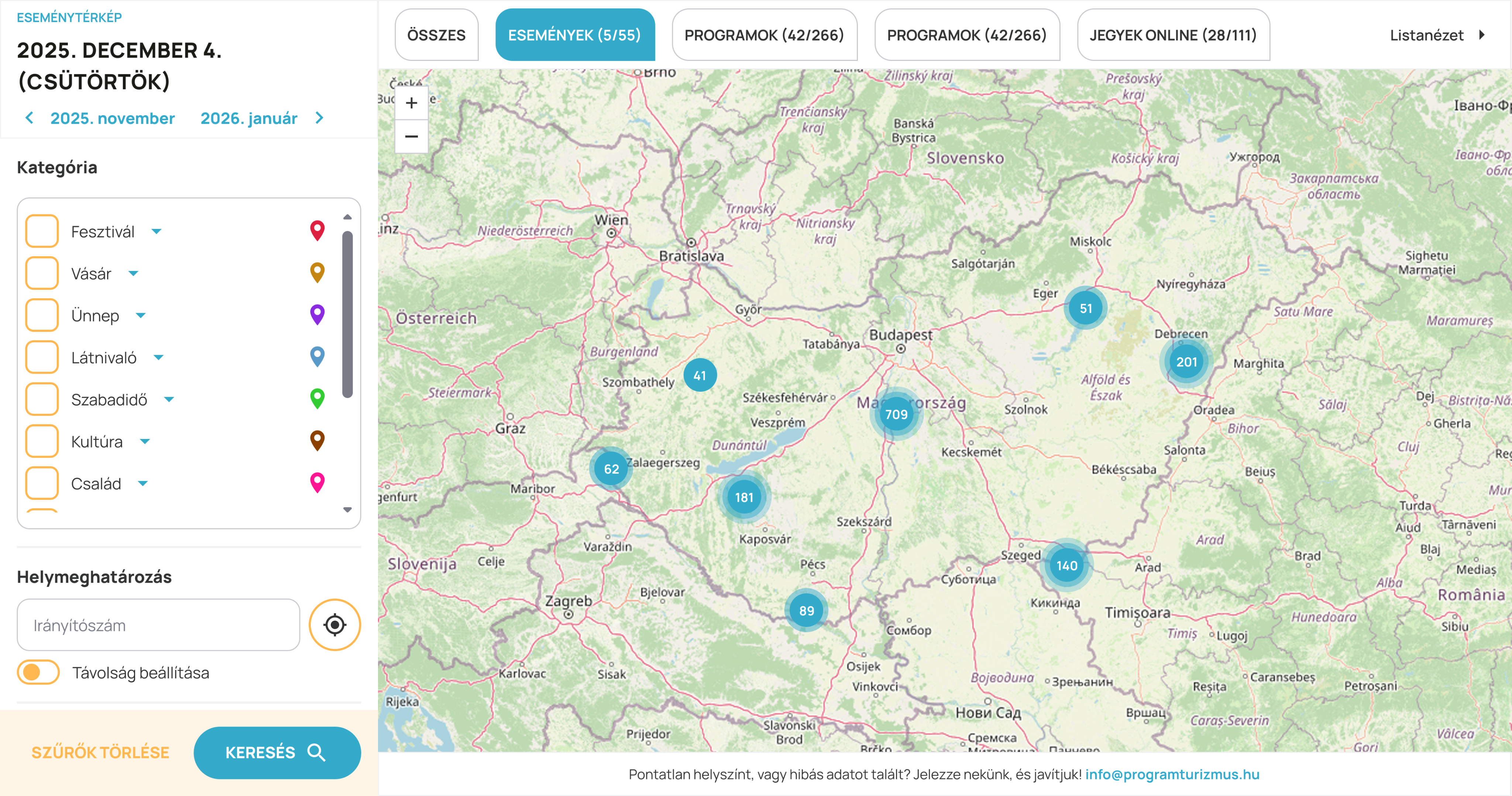Click the red Fesztivál map pin icon

(317, 231)
